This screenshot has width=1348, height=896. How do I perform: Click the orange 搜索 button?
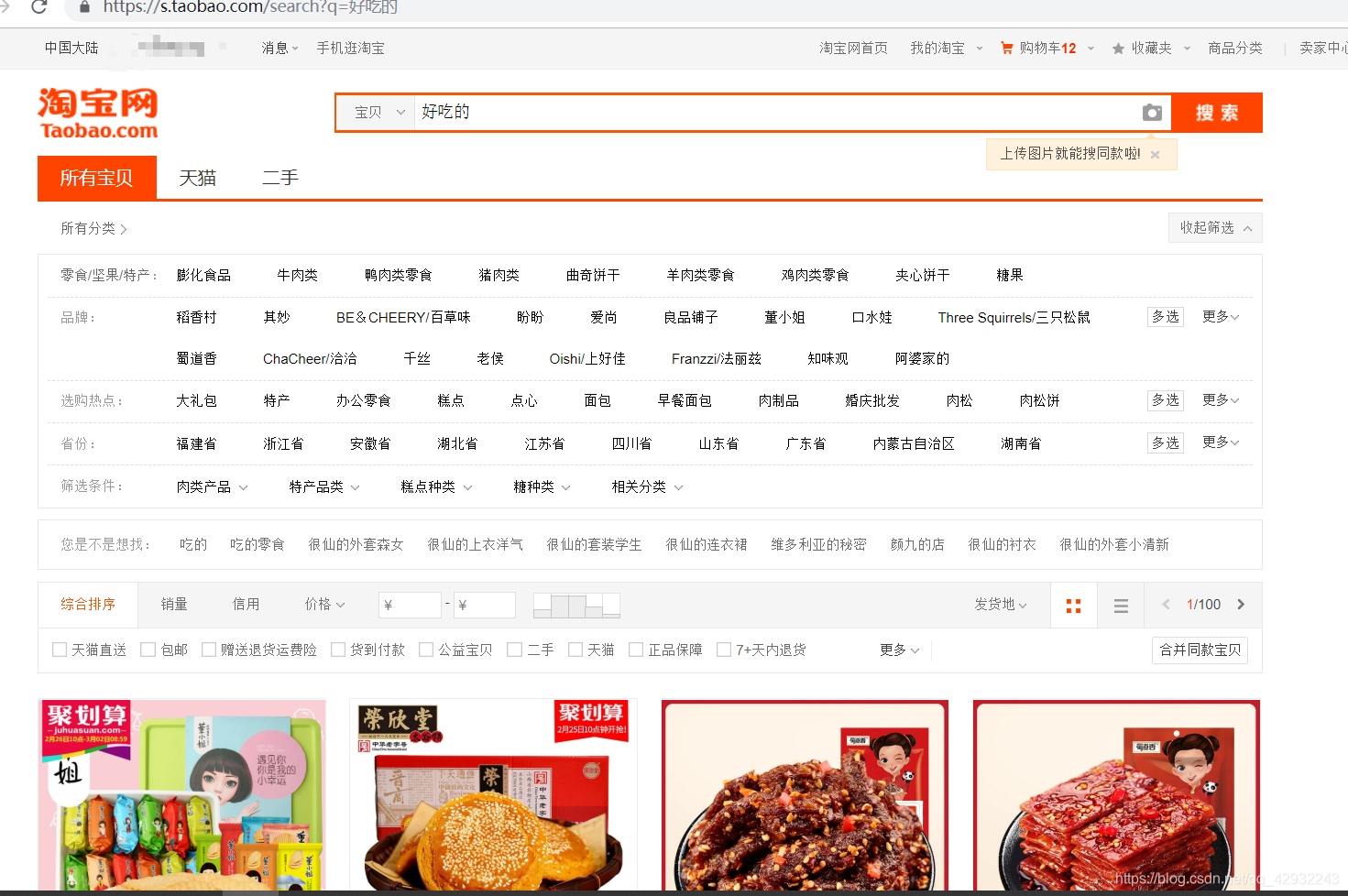click(x=1217, y=113)
